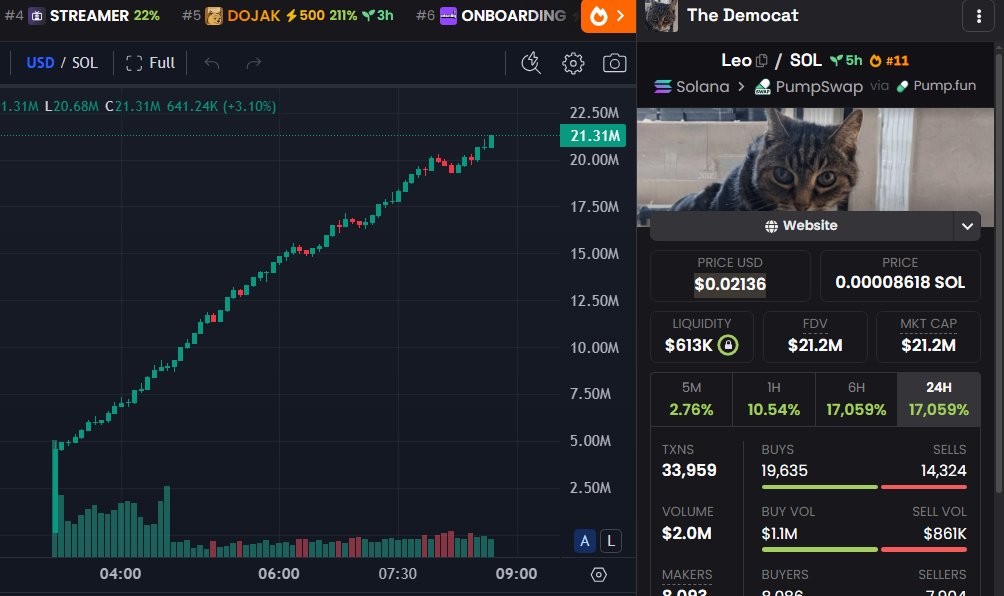Toggle log scale L button

tap(611, 541)
